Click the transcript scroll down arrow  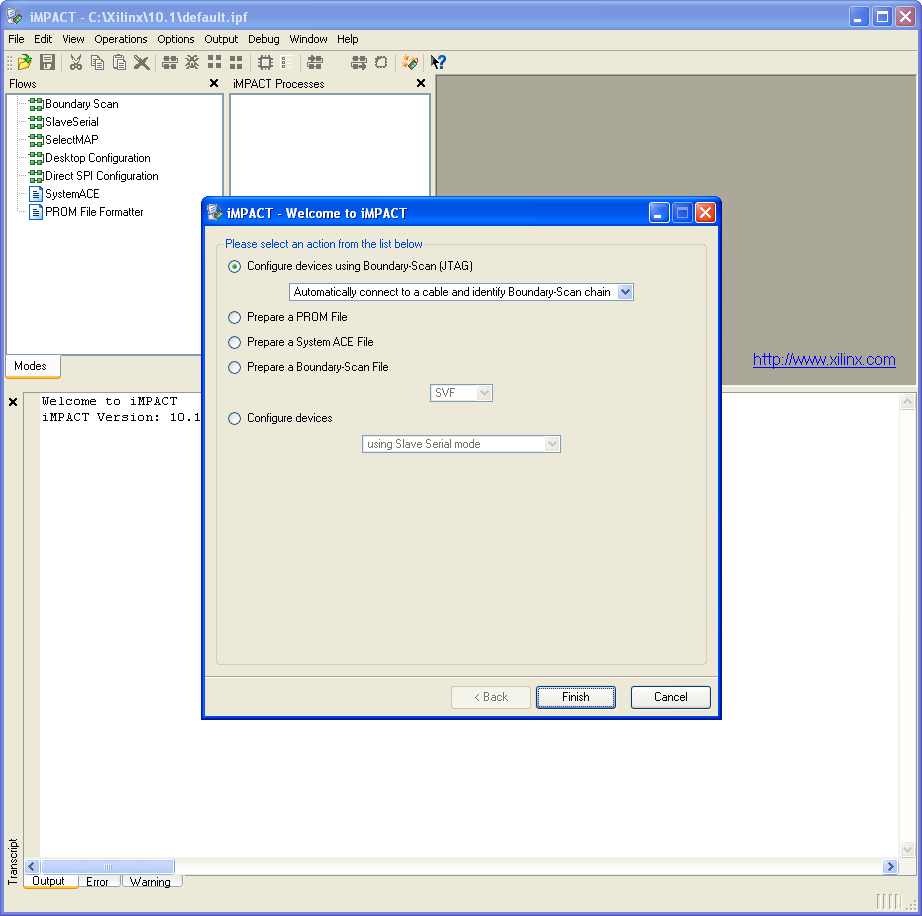[907, 850]
